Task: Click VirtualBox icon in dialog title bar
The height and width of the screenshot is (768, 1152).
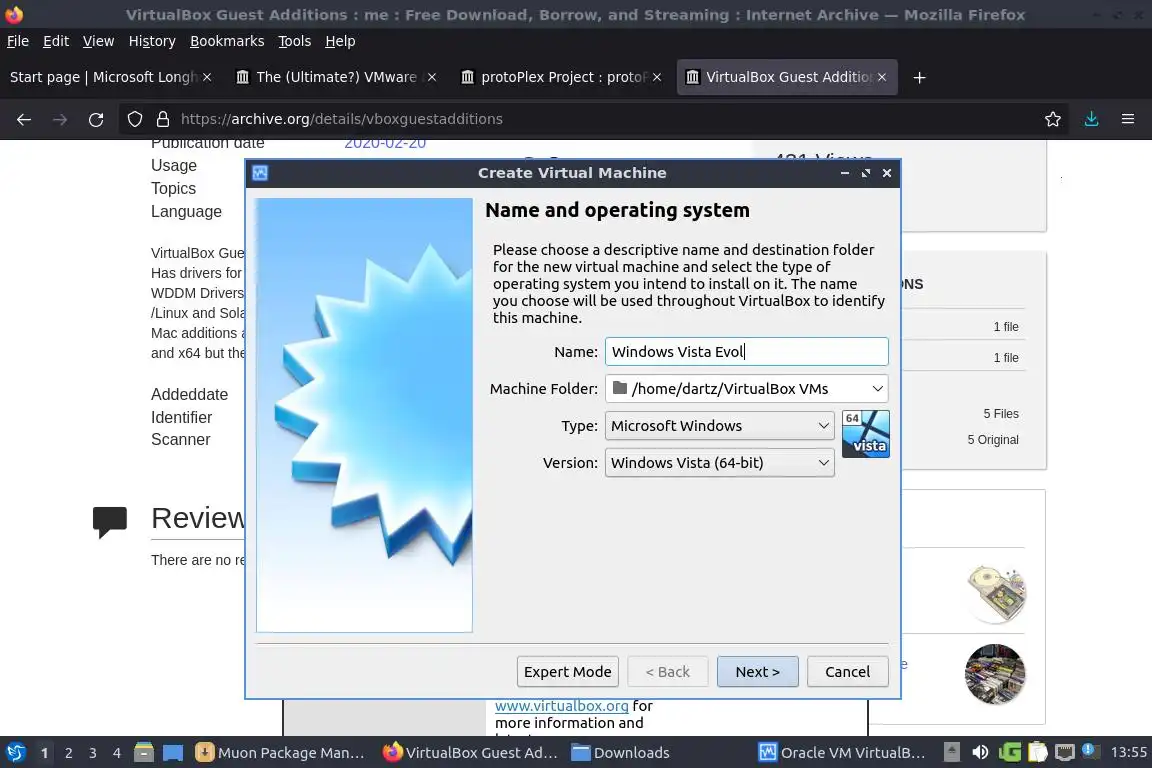Action: (260, 173)
